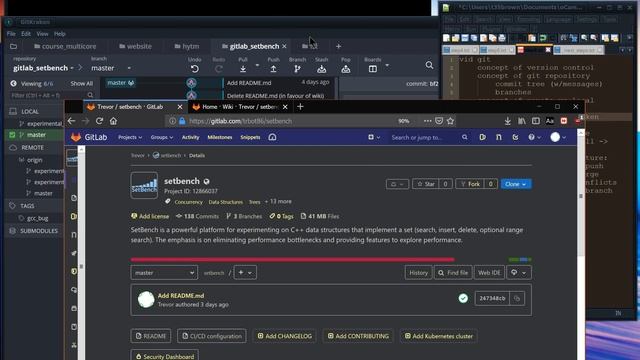This screenshot has width=640, height=360.
Task: Click the History button
Action: (x=418, y=273)
